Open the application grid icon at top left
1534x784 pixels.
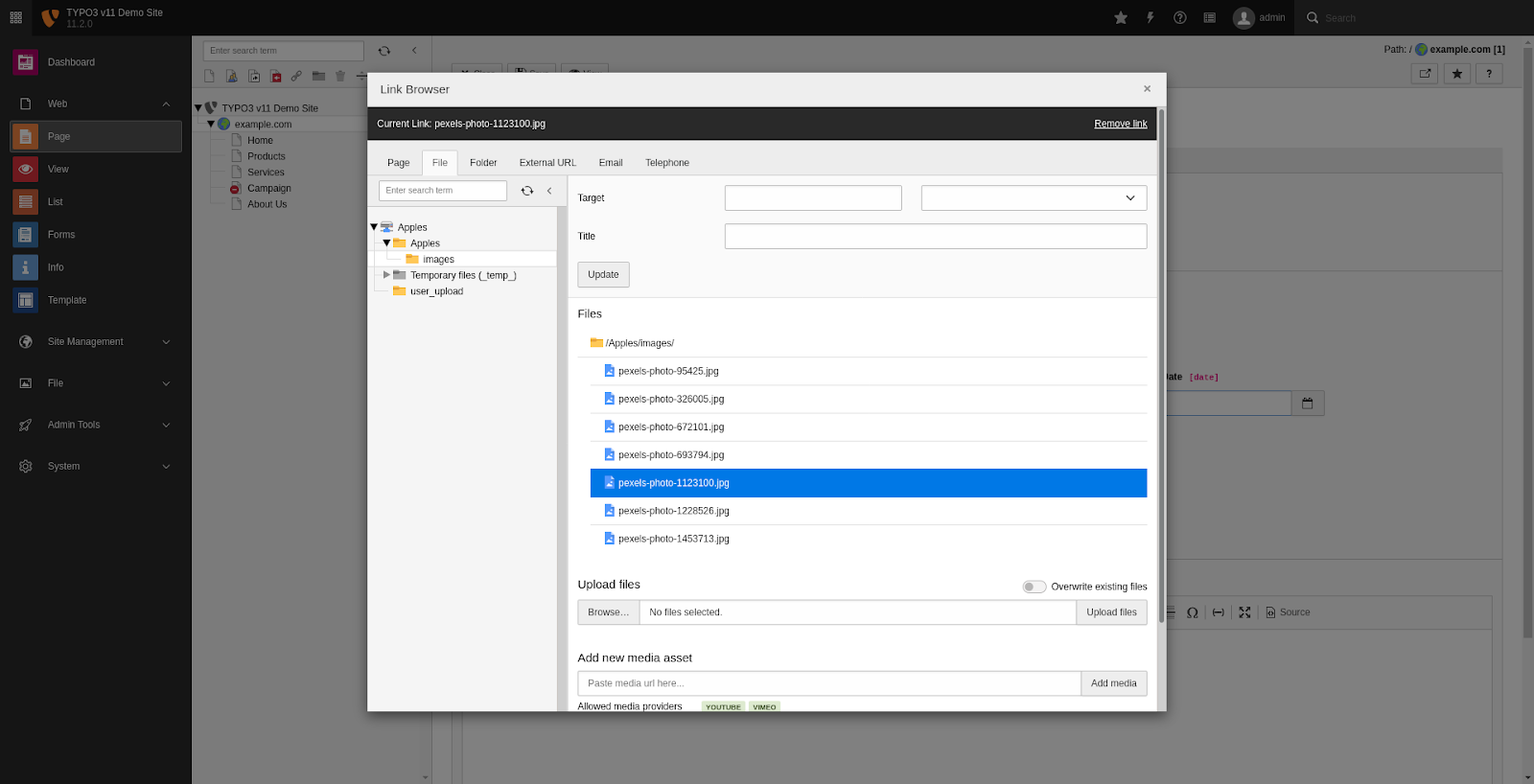15,17
